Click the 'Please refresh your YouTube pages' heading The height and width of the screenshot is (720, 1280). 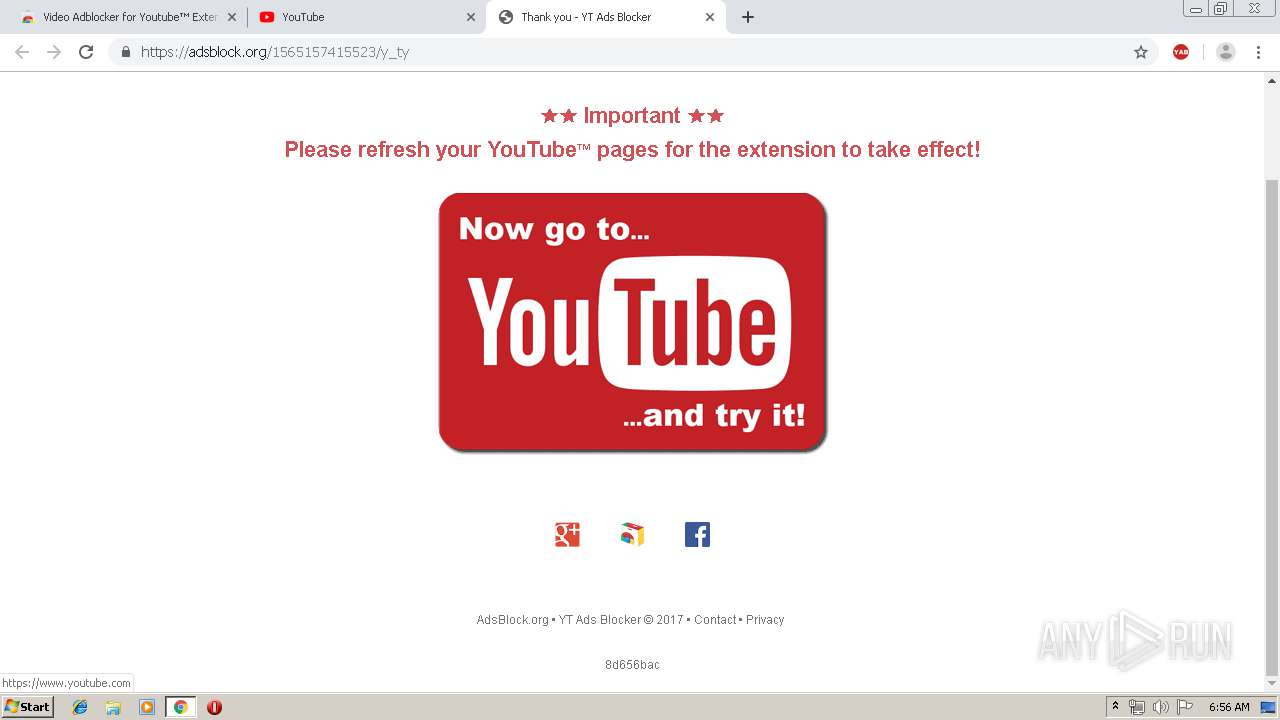[632, 150]
